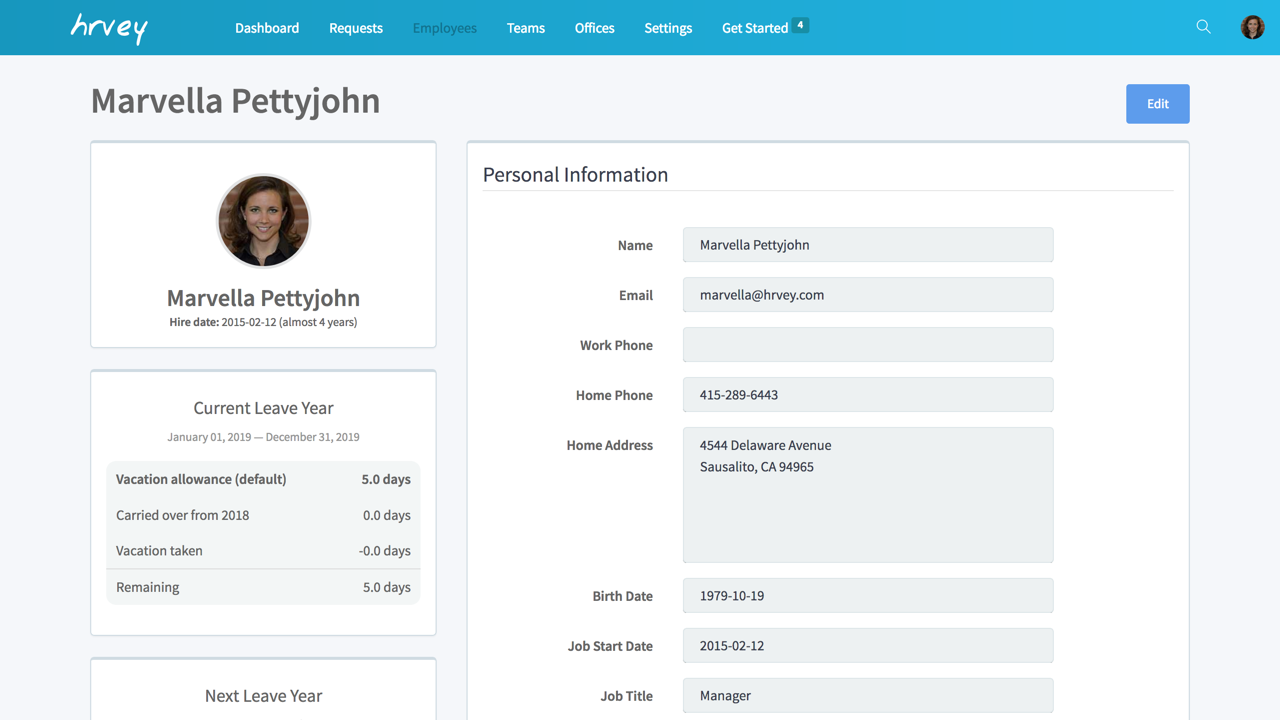Navigate to the Dashboard menu item
The image size is (1280, 720).
tap(267, 28)
